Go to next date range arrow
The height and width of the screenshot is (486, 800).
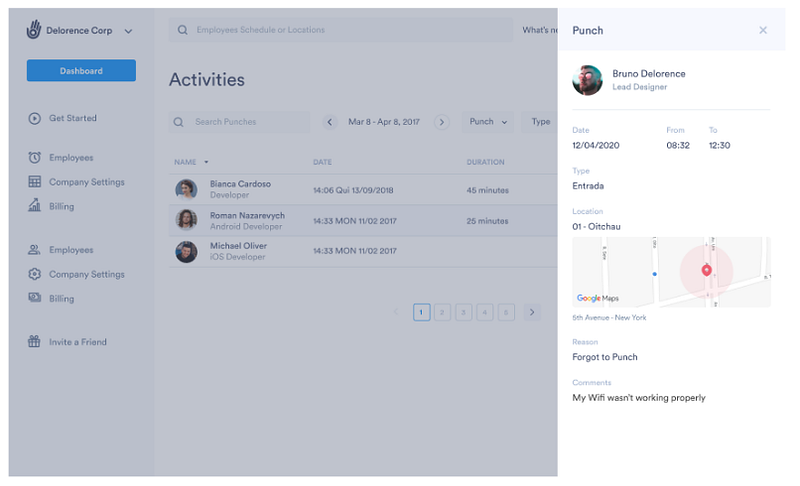pyautogui.click(x=442, y=122)
